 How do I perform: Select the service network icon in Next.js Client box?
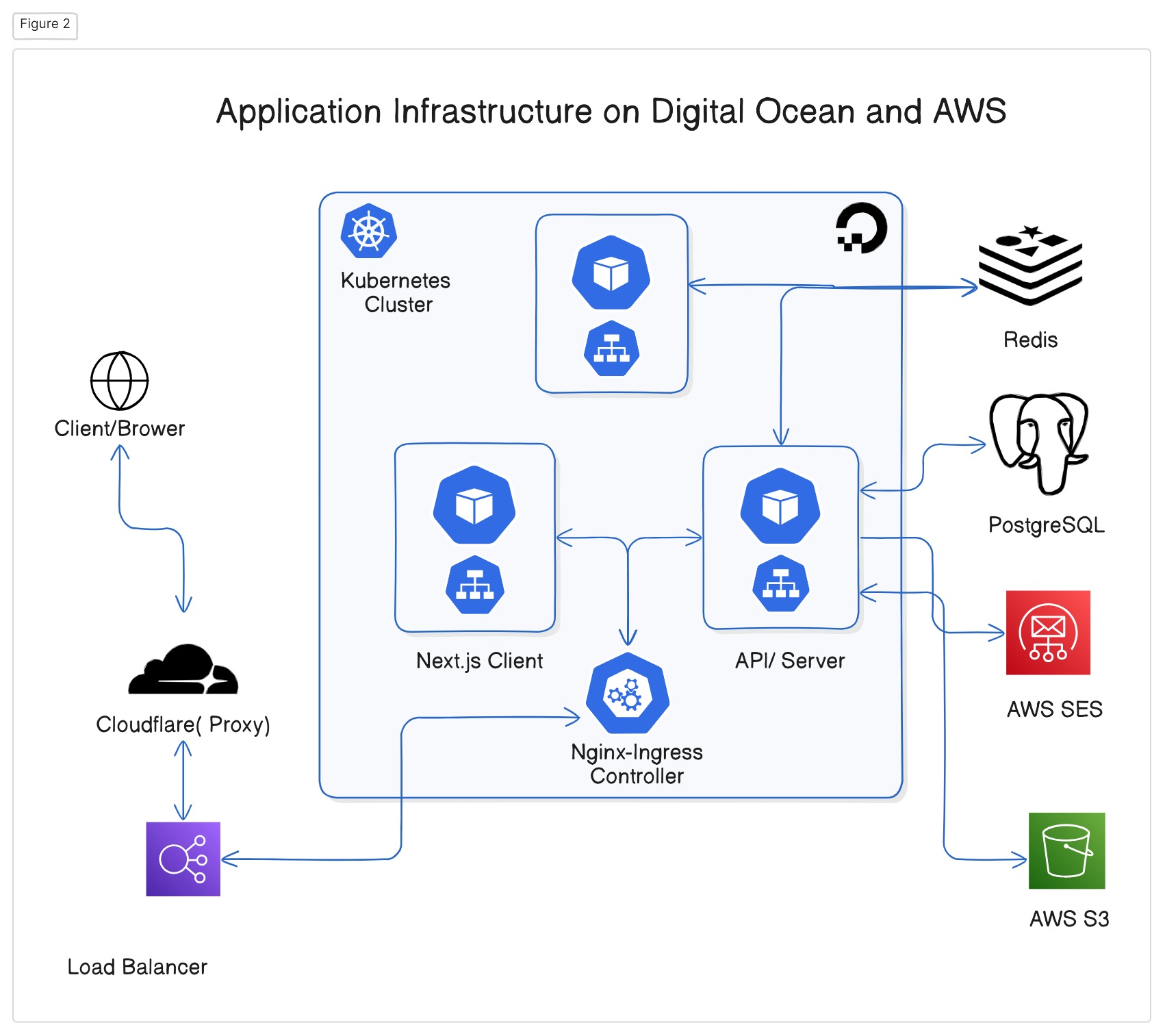(475, 585)
